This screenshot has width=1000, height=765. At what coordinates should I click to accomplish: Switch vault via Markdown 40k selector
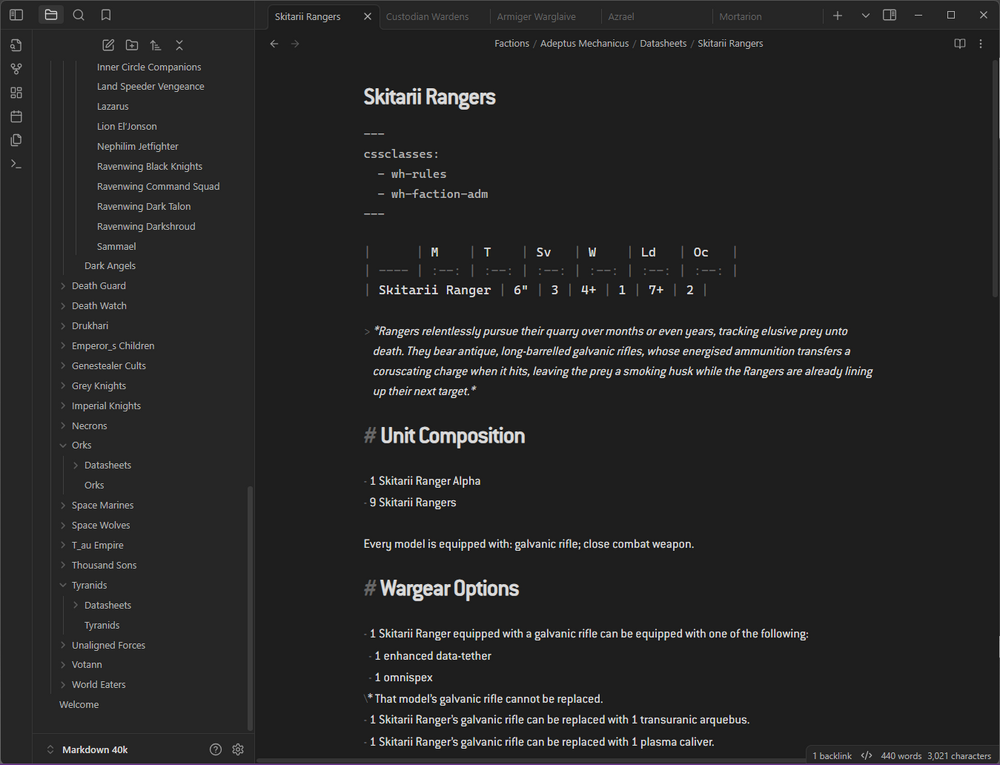point(87,749)
